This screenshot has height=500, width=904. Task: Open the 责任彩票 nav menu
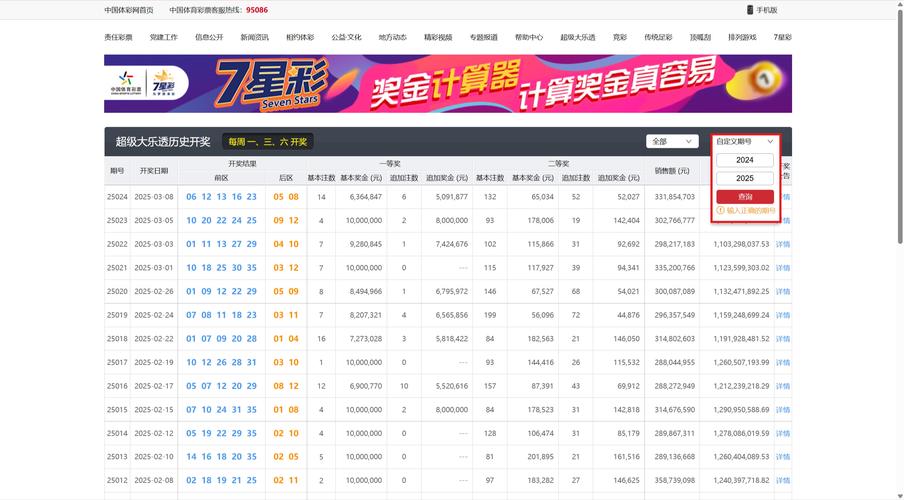[118, 37]
